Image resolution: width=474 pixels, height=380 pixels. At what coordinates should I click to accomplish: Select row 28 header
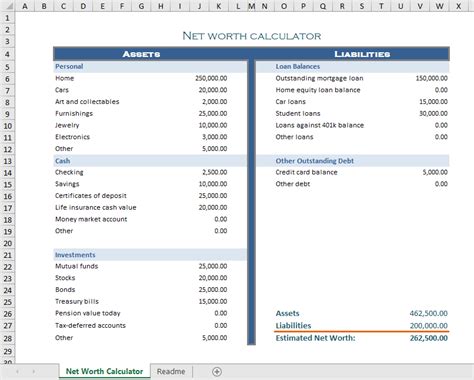click(7, 338)
